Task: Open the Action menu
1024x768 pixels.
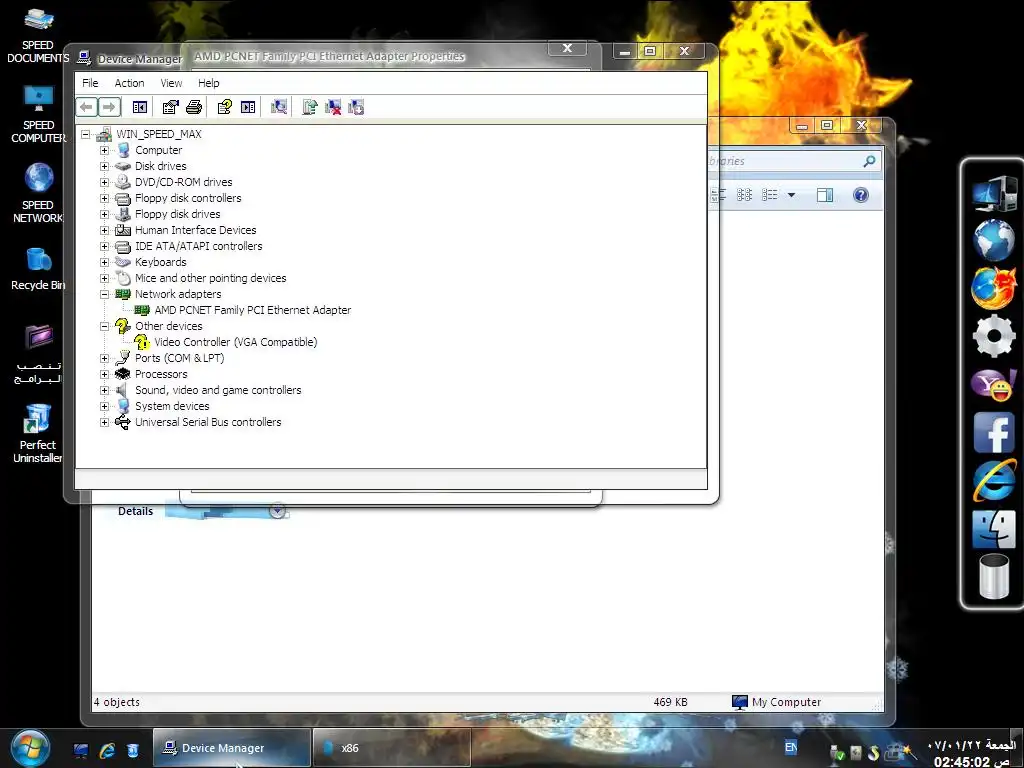Action: 129,83
